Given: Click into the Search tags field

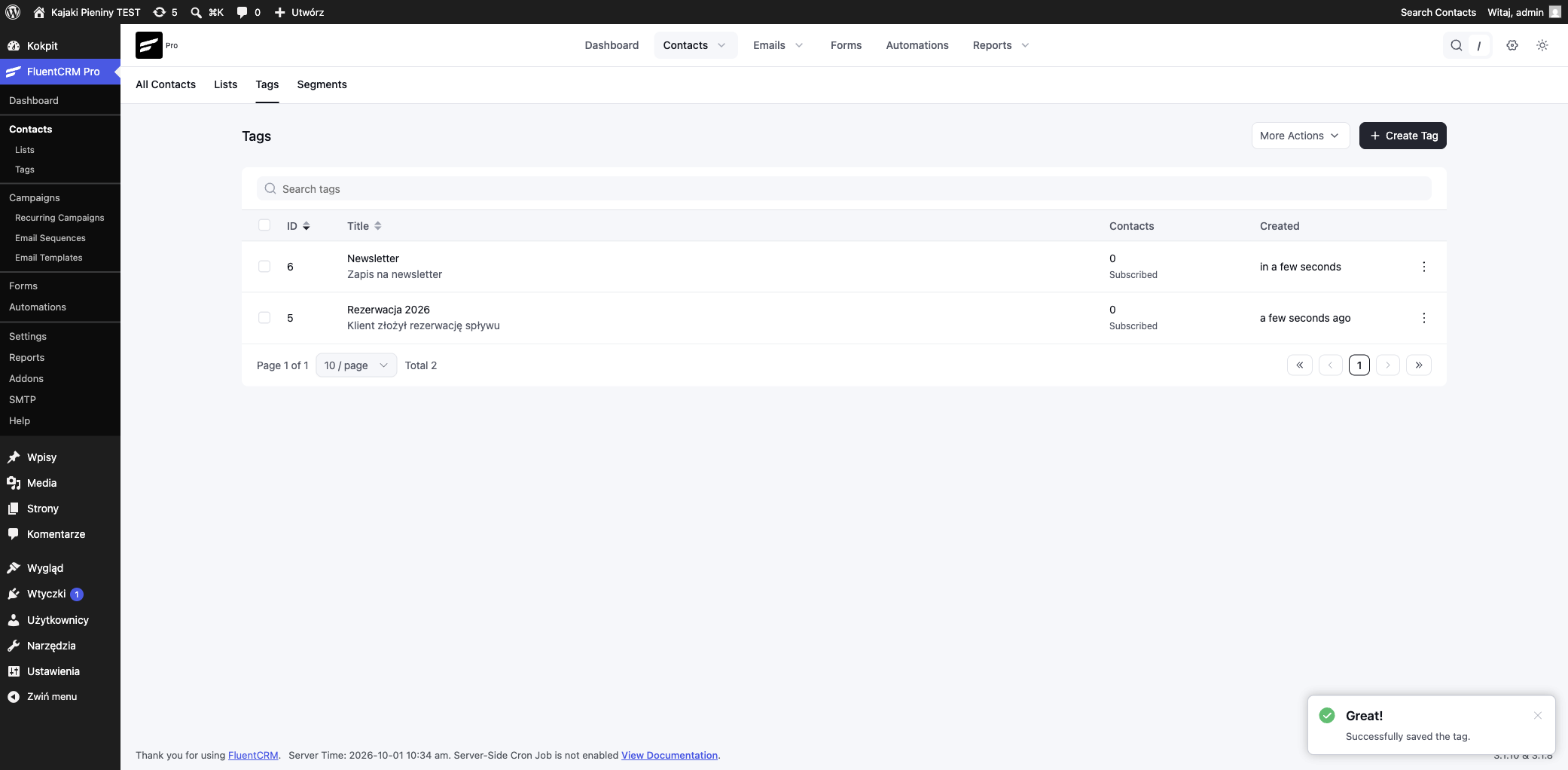Looking at the screenshot, I should (843, 188).
